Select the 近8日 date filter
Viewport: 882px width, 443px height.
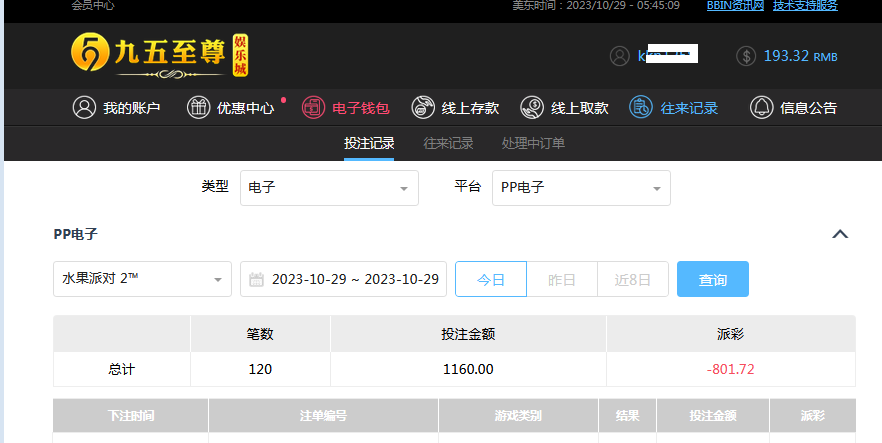tap(633, 279)
